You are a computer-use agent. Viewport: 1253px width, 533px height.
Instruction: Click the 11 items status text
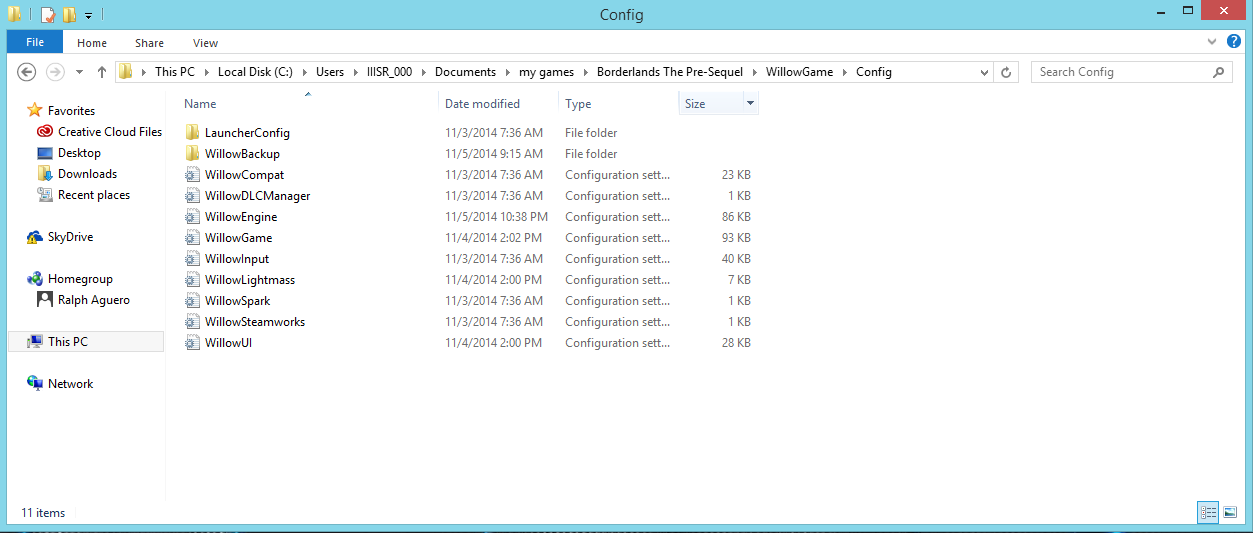43,513
